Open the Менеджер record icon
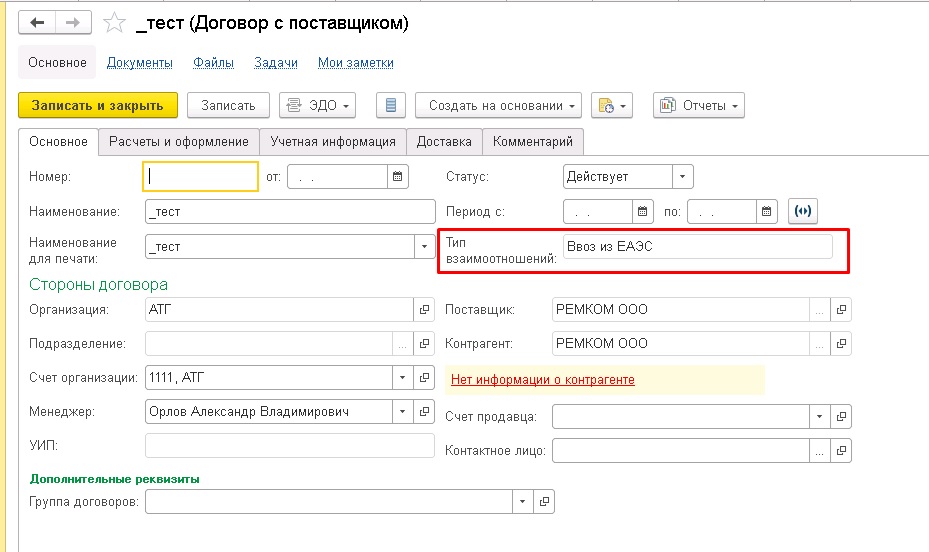Image resolution: width=929 pixels, height=552 pixels. 424,412
